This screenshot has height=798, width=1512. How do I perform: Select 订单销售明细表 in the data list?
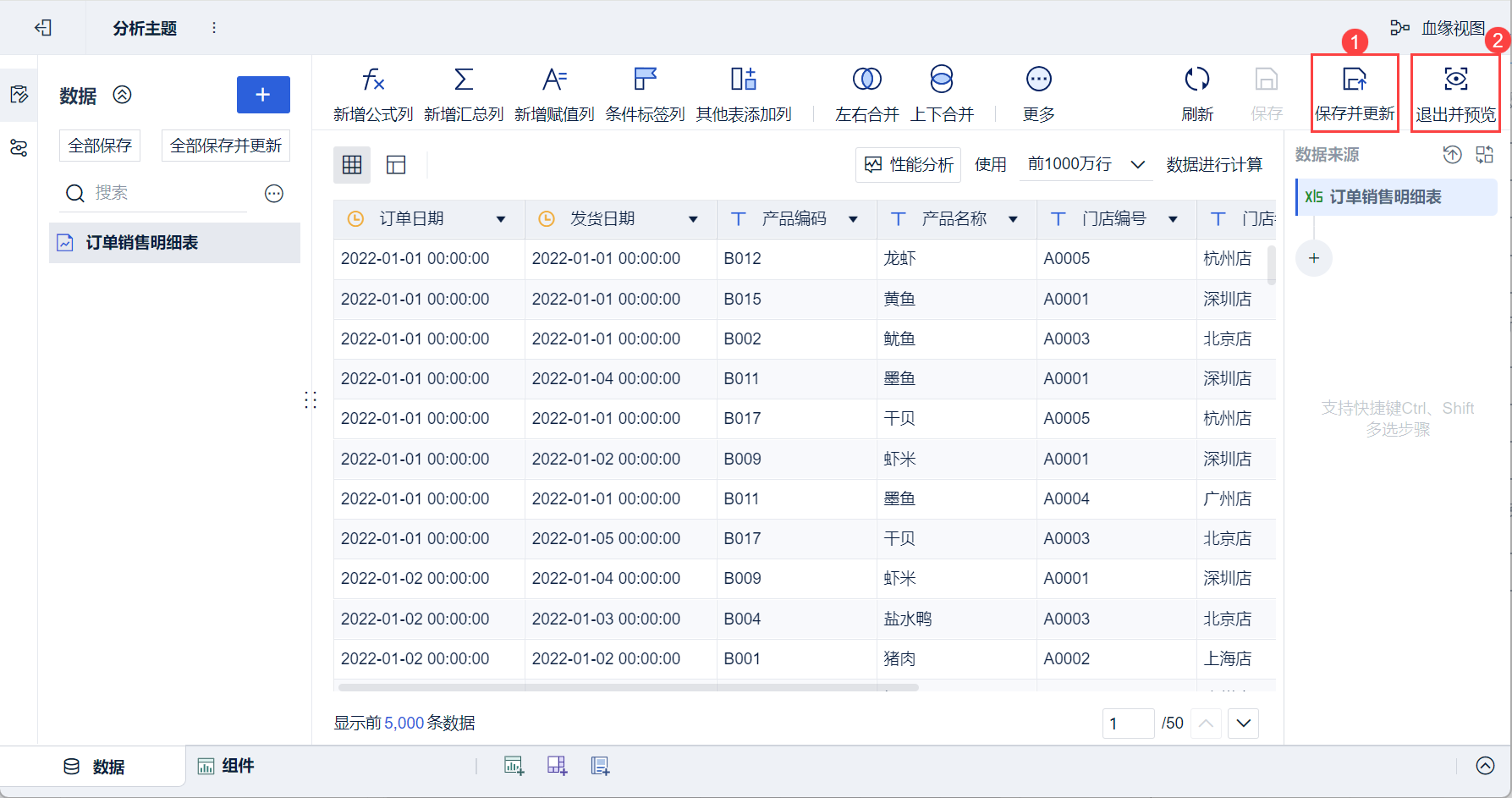(174, 243)
